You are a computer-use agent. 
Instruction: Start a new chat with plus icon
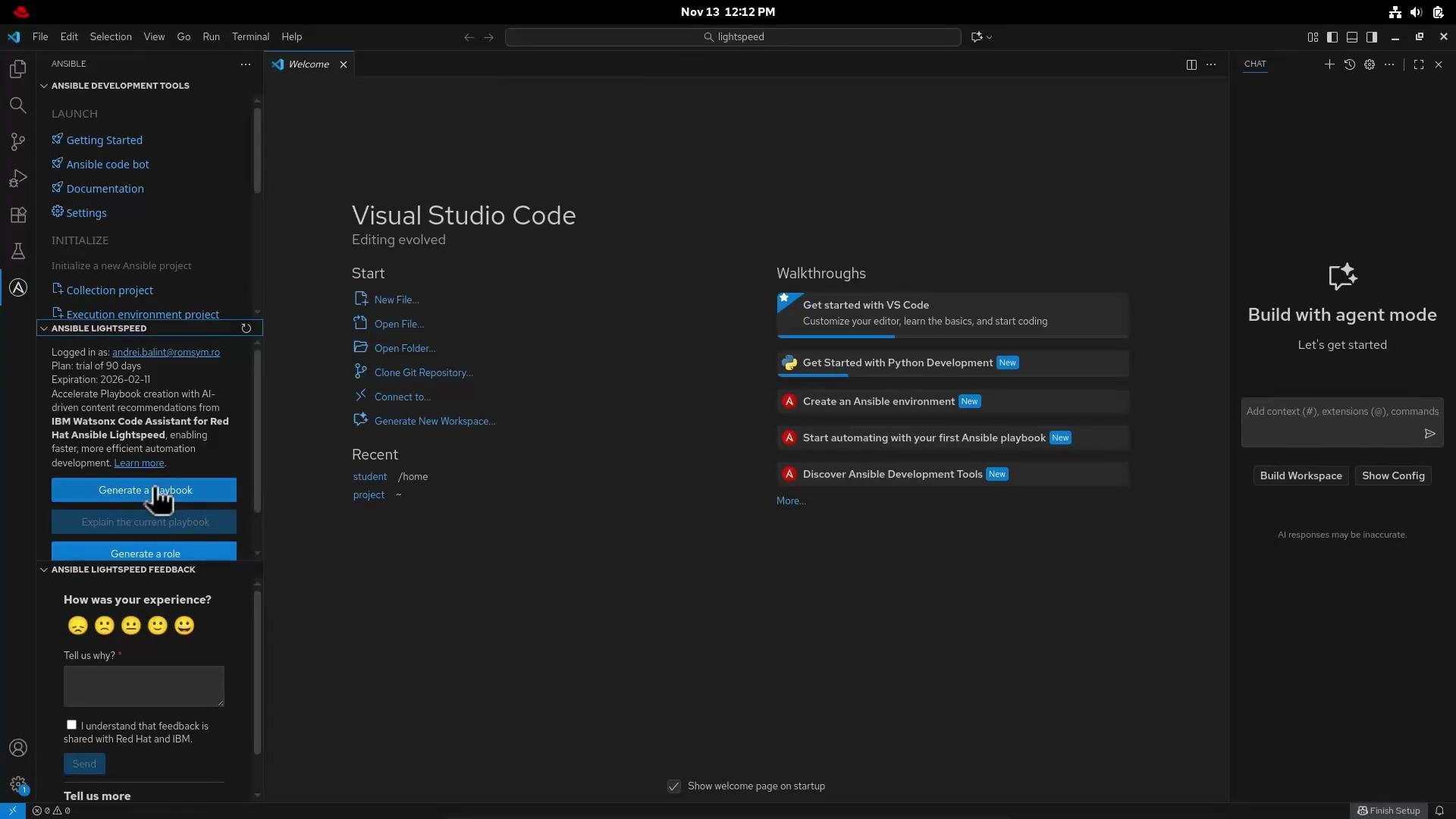coord(1329,64)
